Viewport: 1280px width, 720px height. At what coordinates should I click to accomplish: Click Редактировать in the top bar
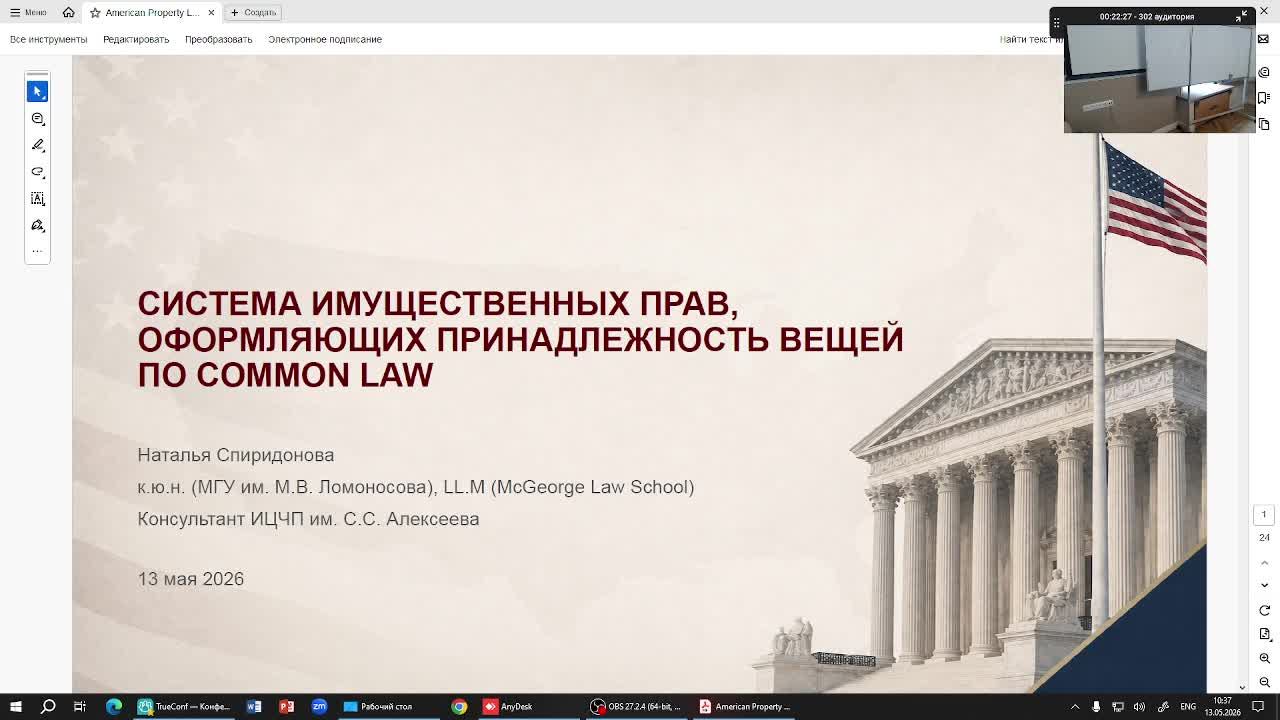(136, 39)
